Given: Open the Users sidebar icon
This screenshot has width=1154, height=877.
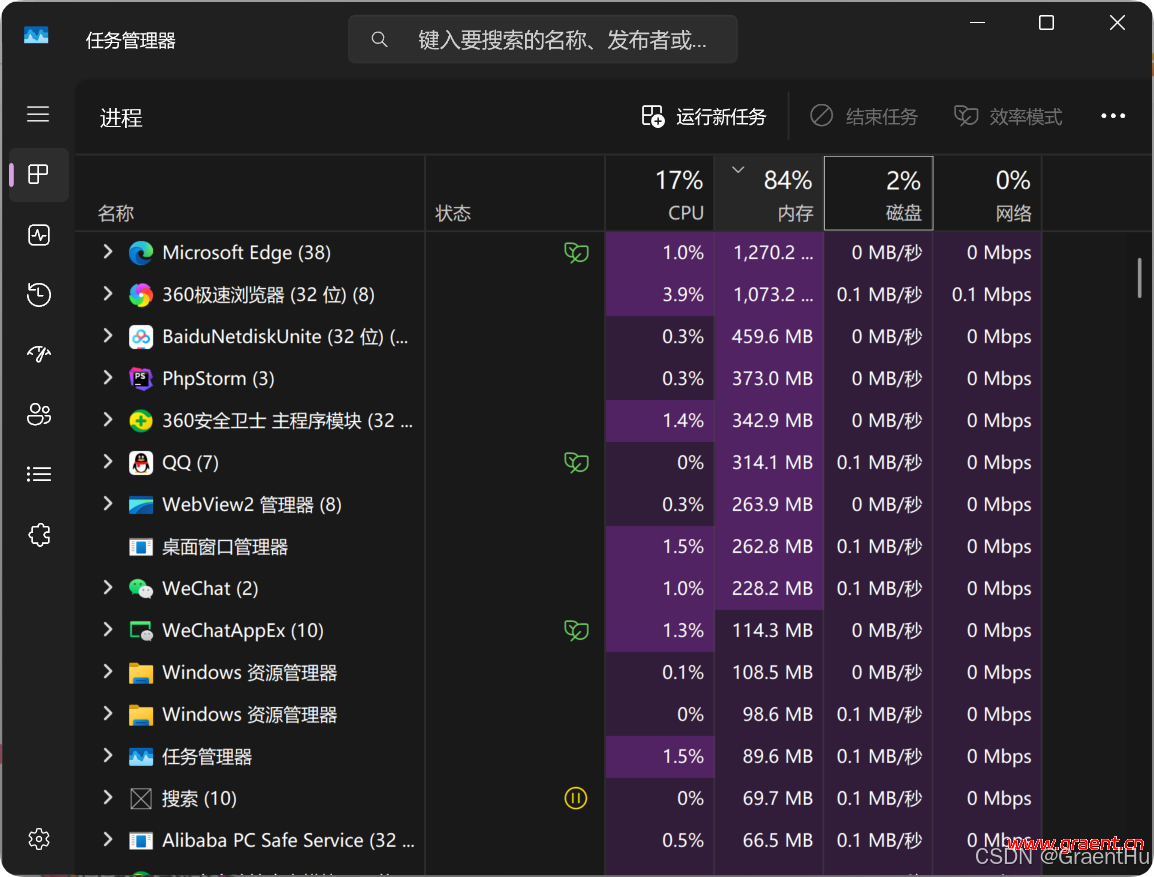Looking at the screenshot, I should coord(38,414).
